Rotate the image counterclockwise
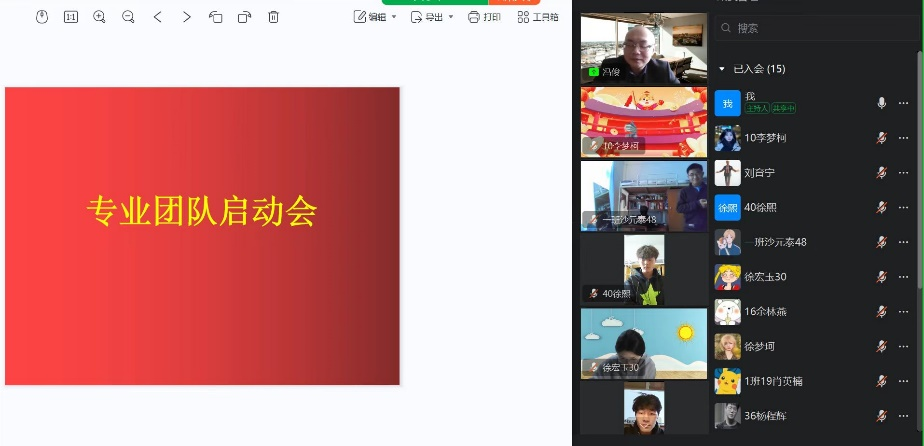The height and width of the screenshot is (446, 924). (216, 17)
